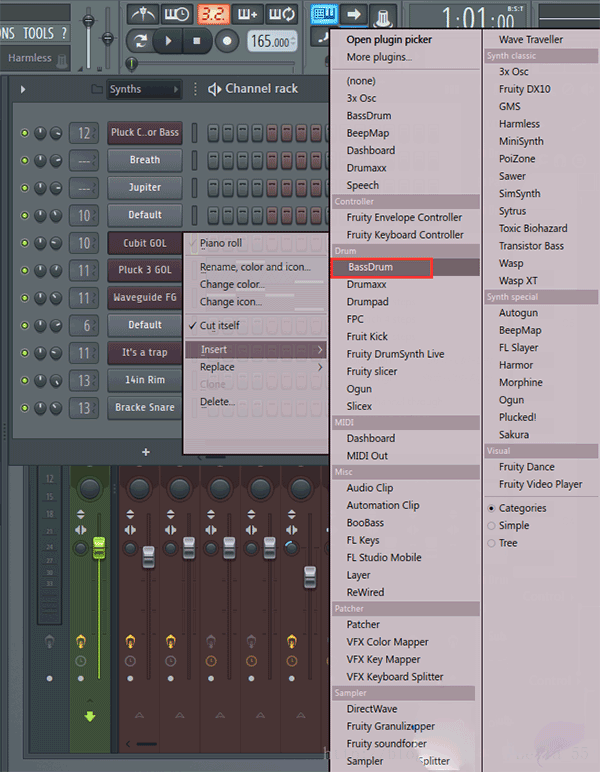This screenshot has width=600, height=772.
Task: Select the Bracke Snare channel button
Action: pos(145,408)
